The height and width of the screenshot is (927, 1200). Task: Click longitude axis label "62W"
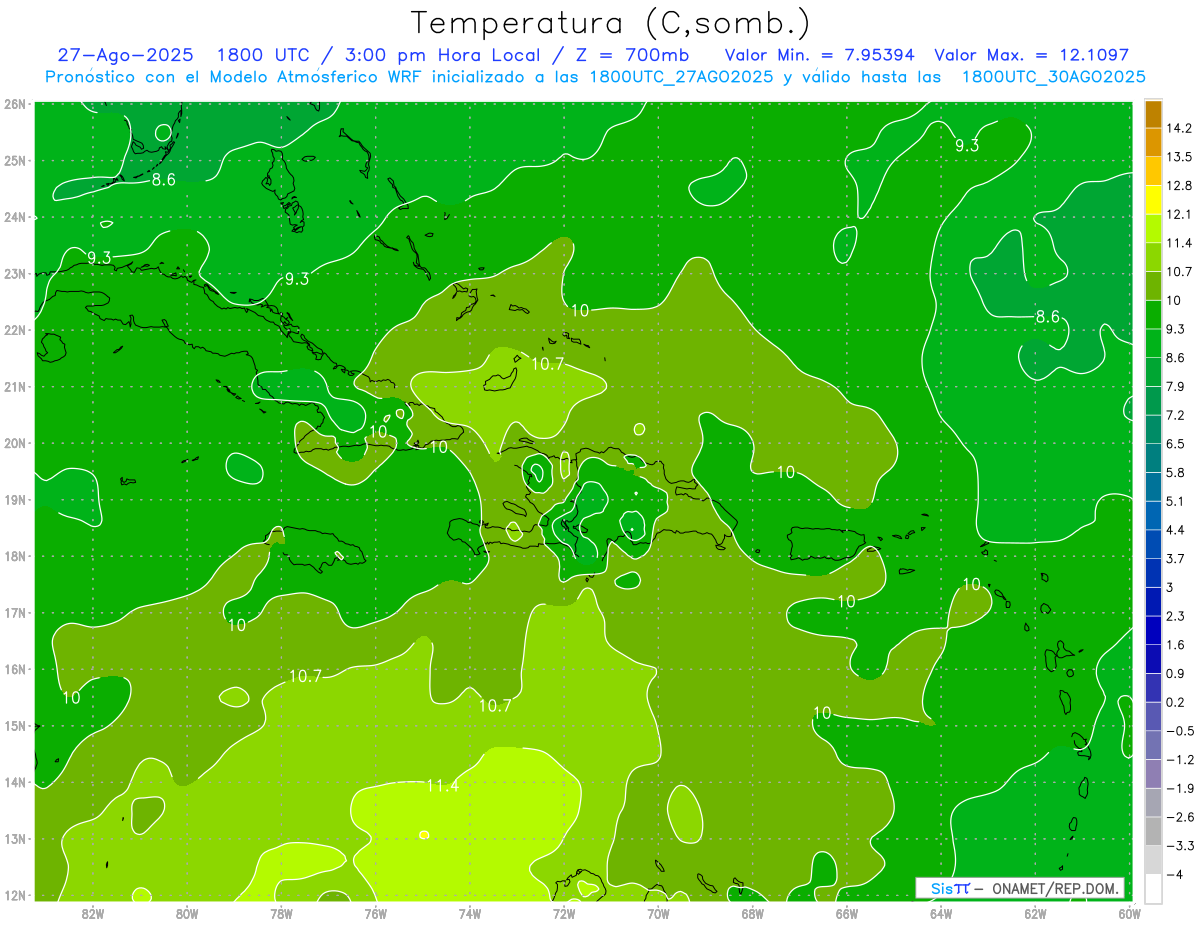[1035, 913]
